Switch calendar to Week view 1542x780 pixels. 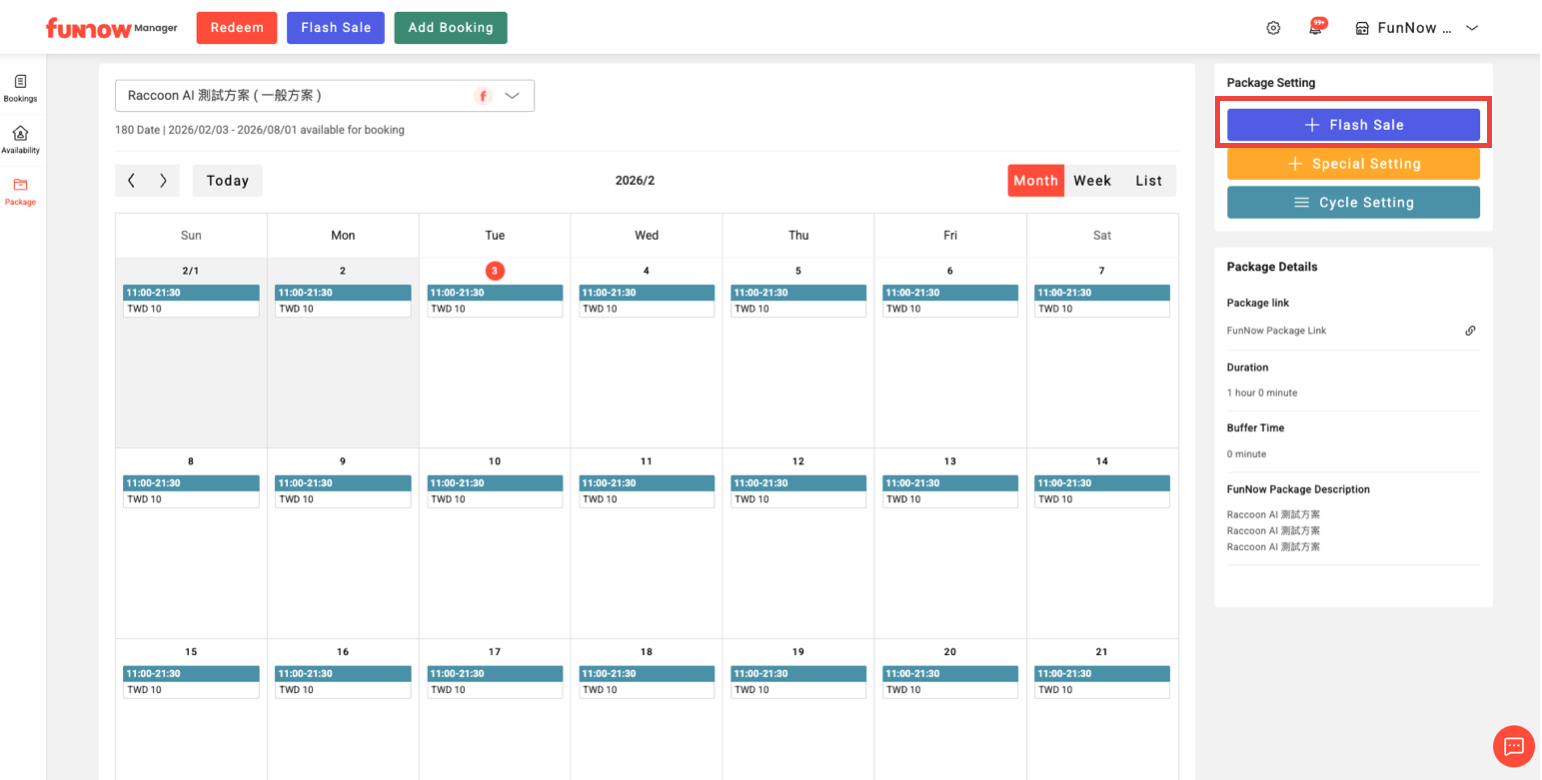1092,181
